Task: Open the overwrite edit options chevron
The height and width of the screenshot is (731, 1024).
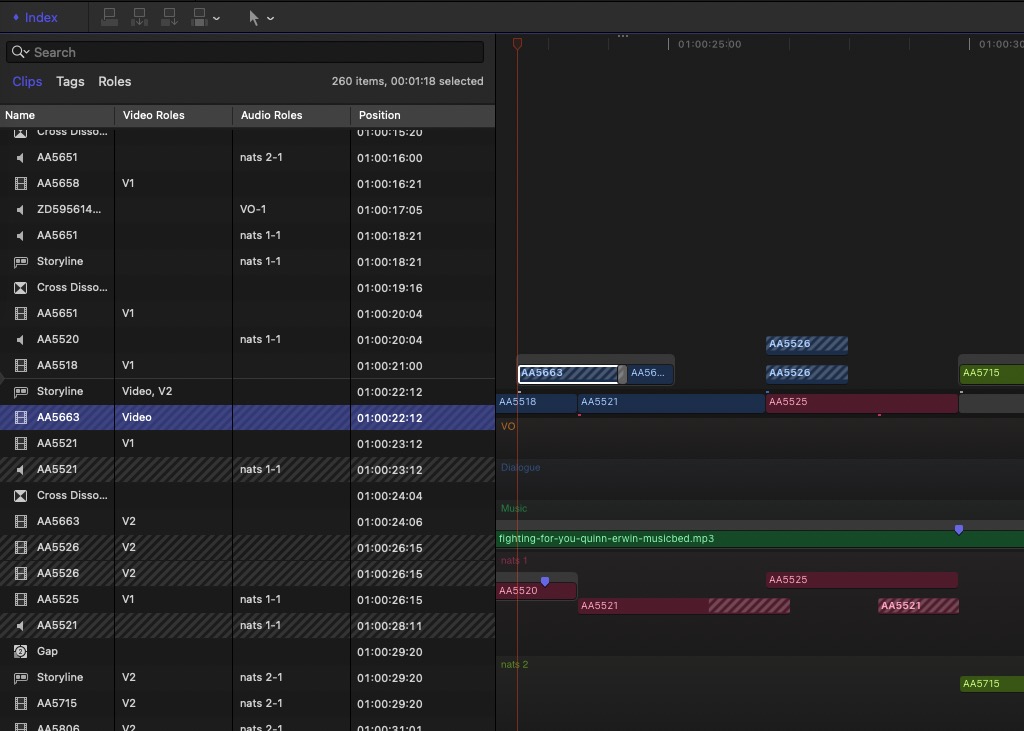Action: (x=218, y=17)
